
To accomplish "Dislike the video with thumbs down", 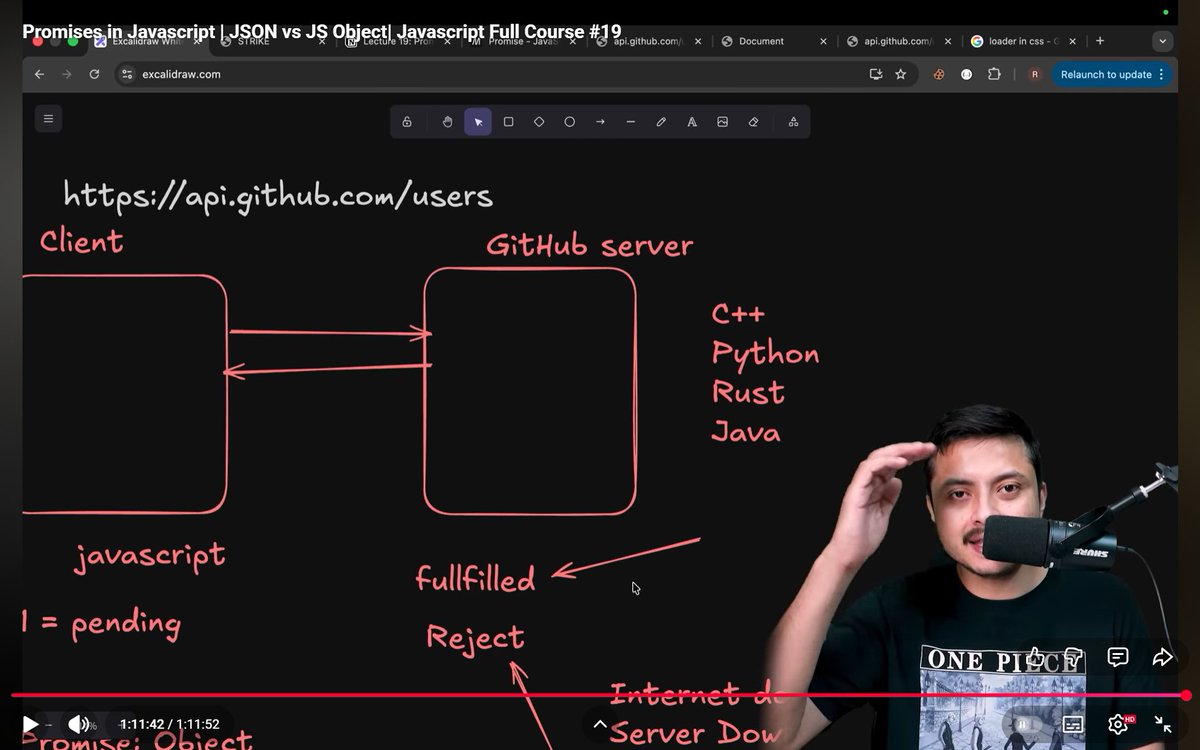I will [1073, 657].
